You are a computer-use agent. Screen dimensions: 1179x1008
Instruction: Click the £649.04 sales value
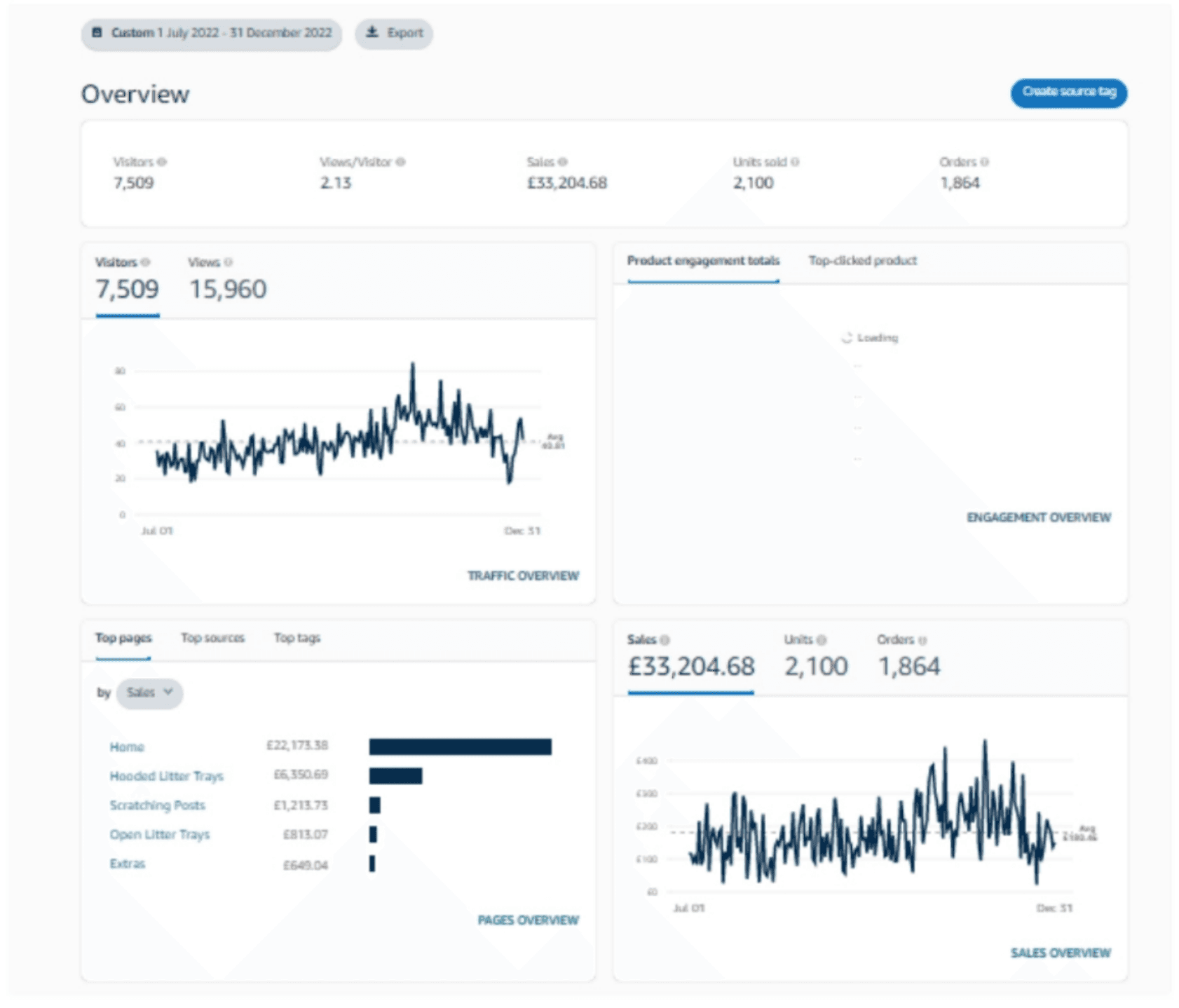305,866
